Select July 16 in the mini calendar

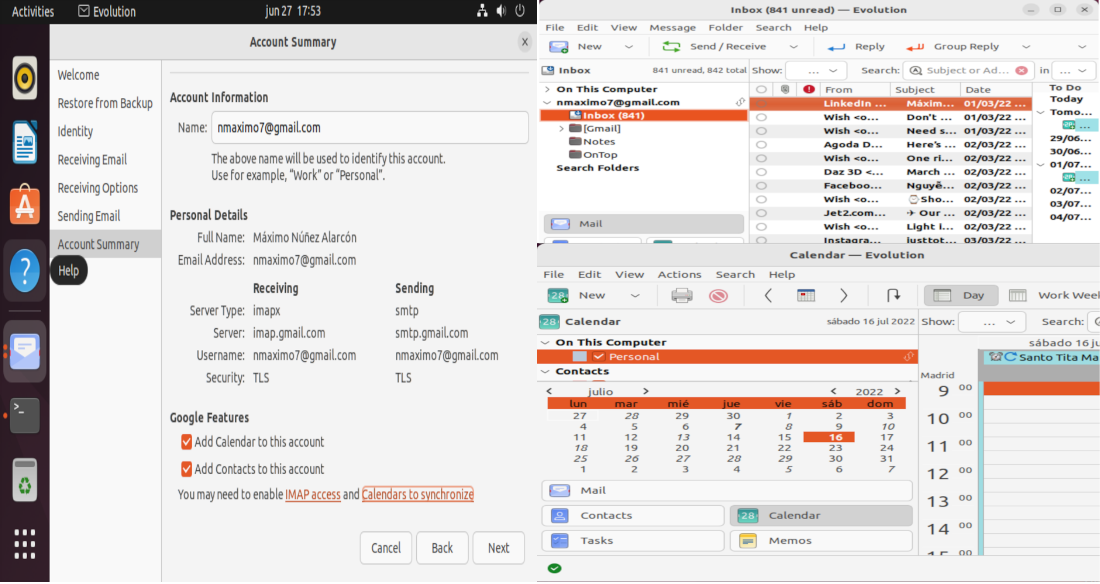pos(837,437)
